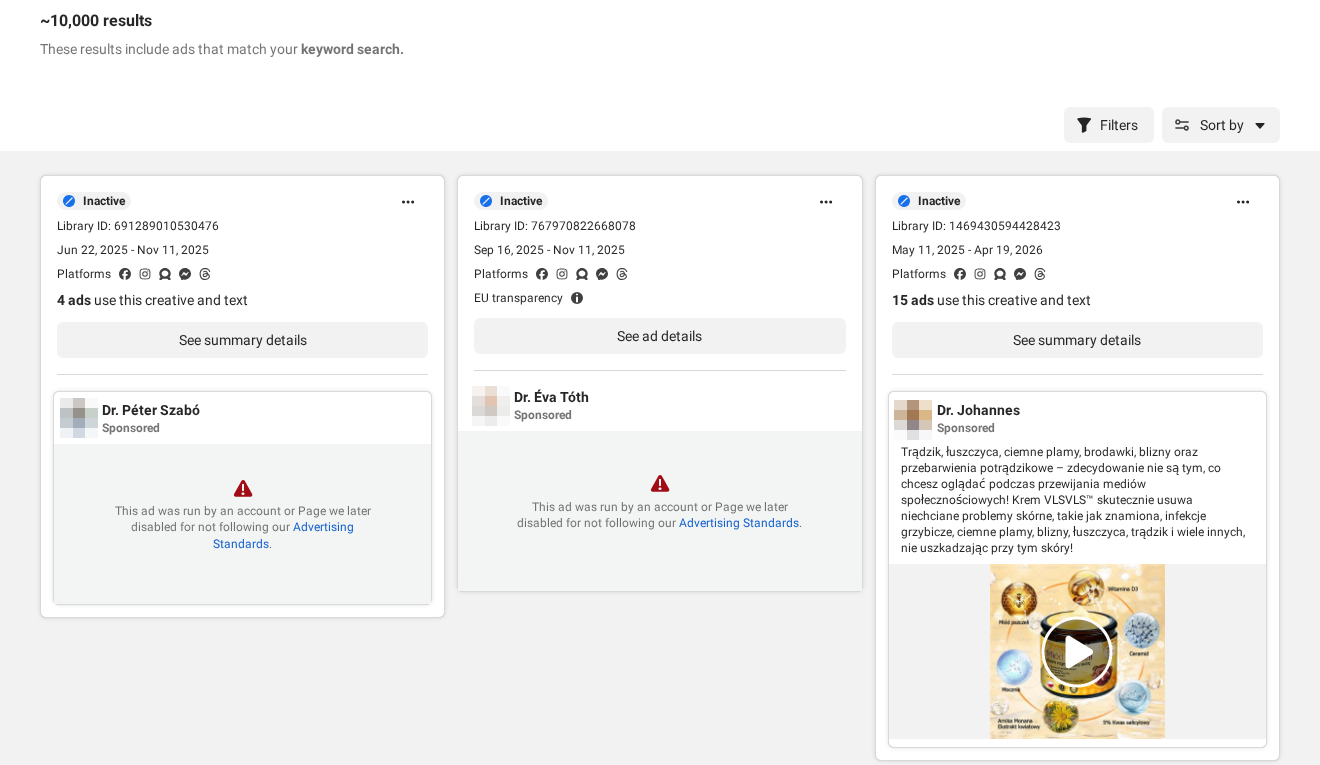The height and width of the screenshot is (765, 1320).
Task: Play the video in Dr. Johannes' ad
Action: click(1077, 652)
